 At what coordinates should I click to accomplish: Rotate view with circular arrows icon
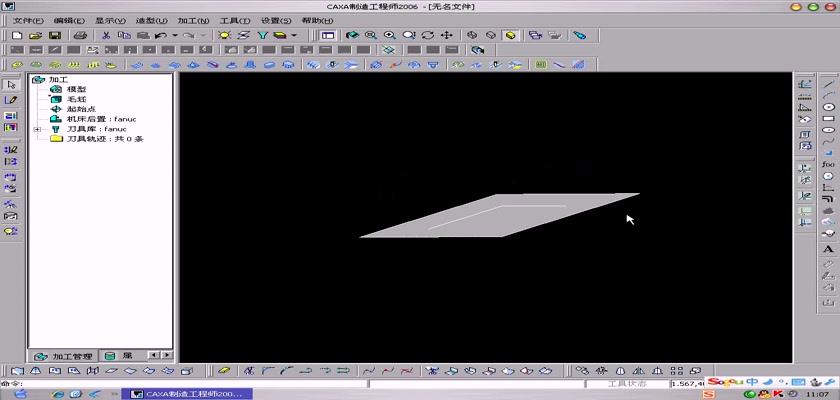tap(428, 35)
